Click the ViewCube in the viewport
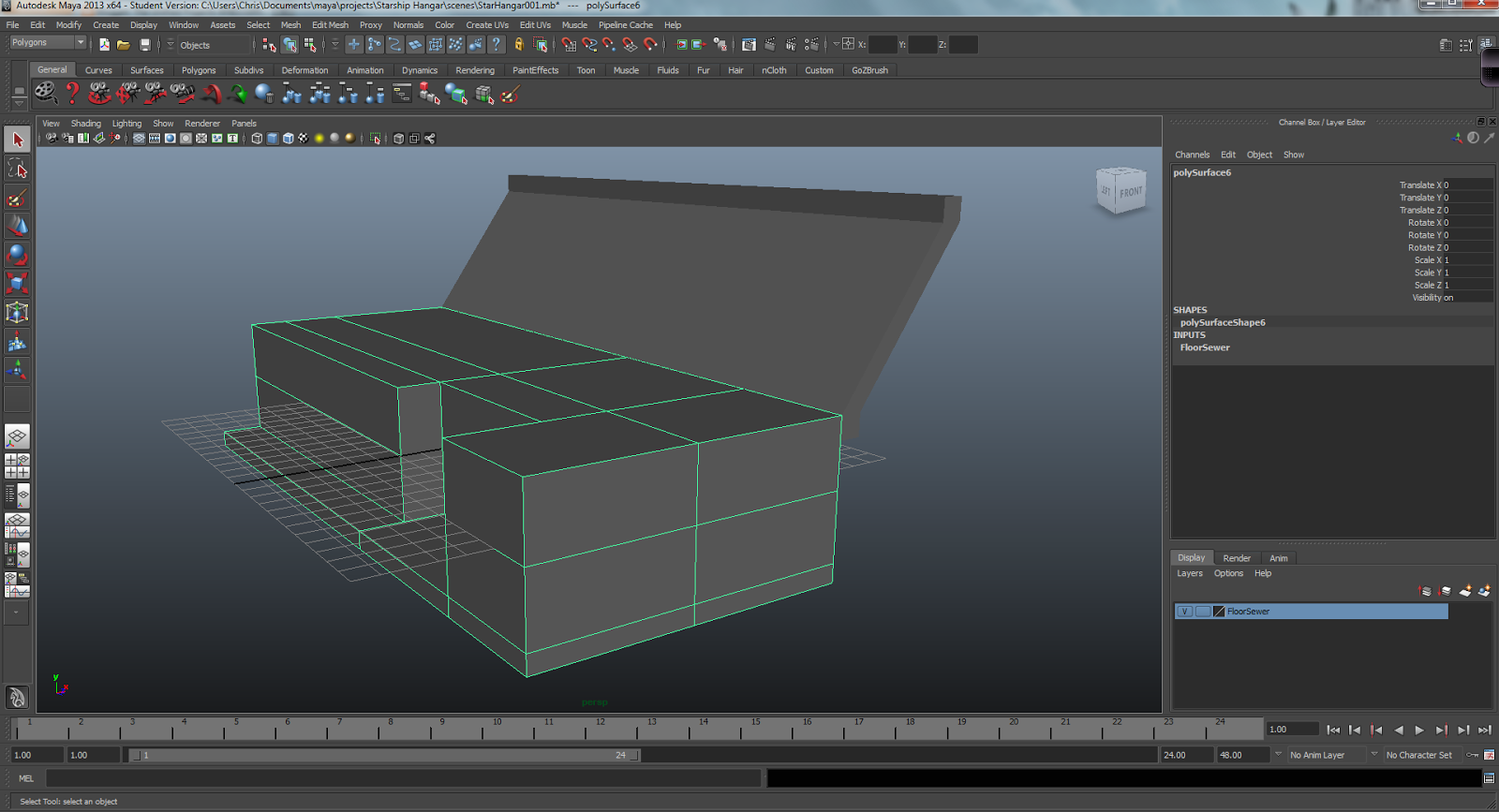Image resolution: width=1499 pixels, height=812 pixels. pos(1121,191)
